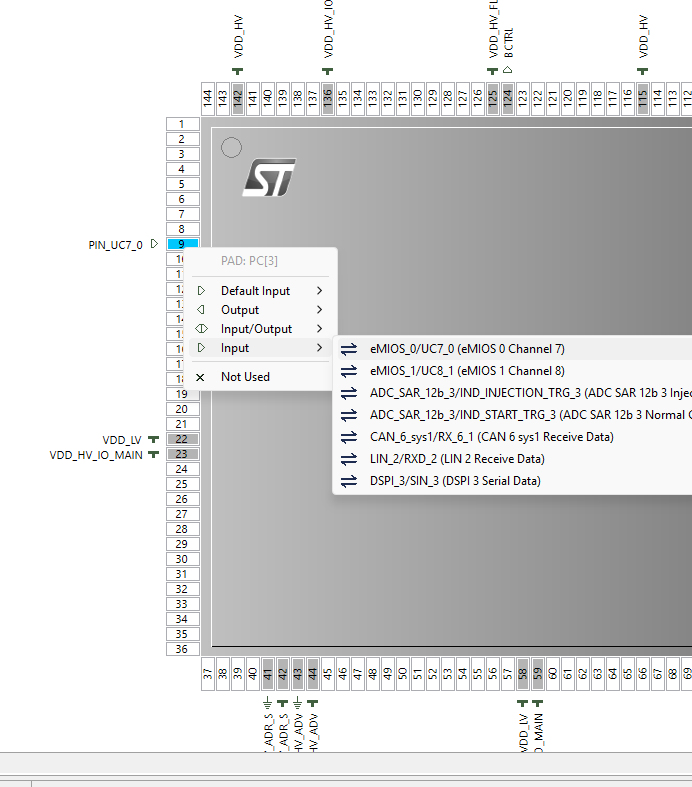Click power symbol icon at pin 23
Image resolution: width=692 pixels, height=787 pixels.
click(x=154, y=454)
